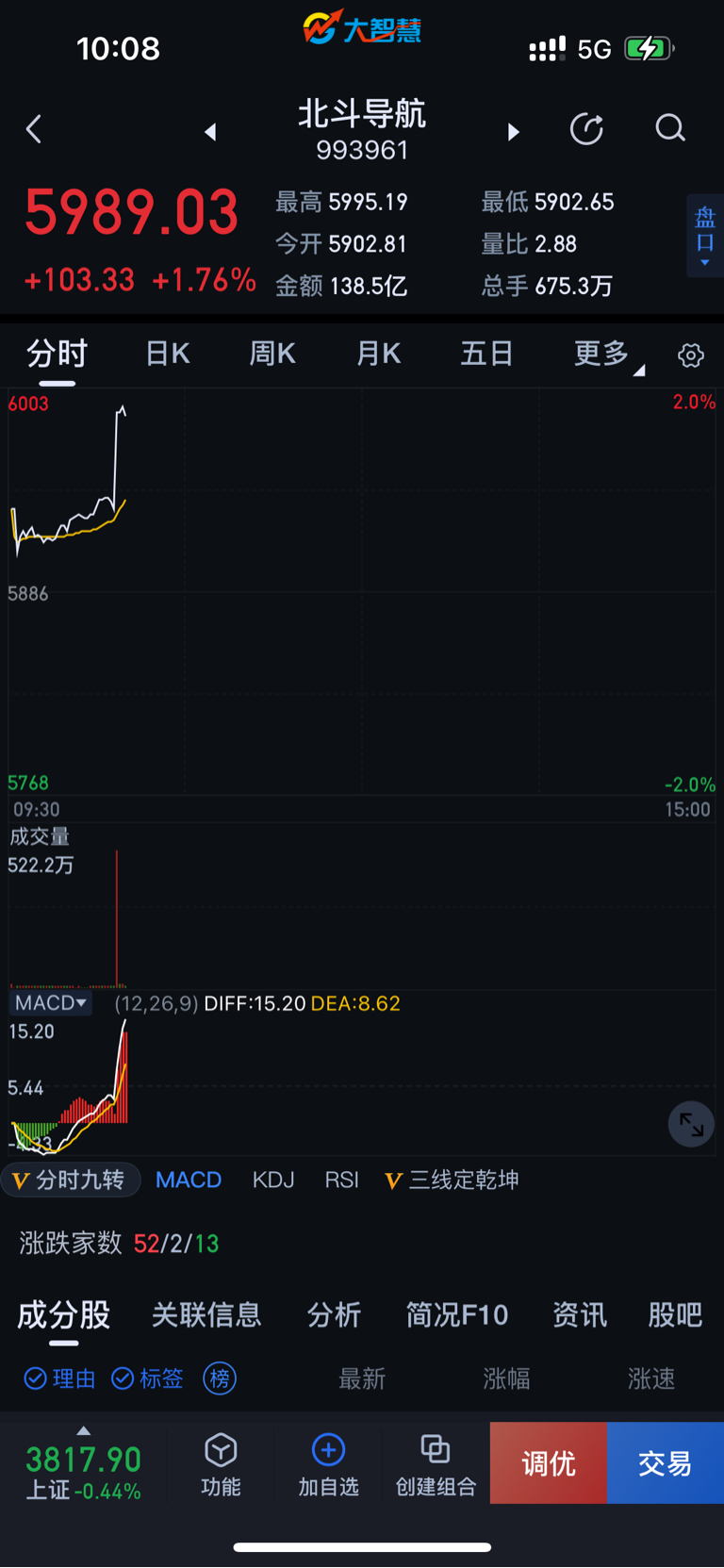Switch to the 简况F10 tab
This screenshot has width=724, height=1568.
pos(457,1314)
